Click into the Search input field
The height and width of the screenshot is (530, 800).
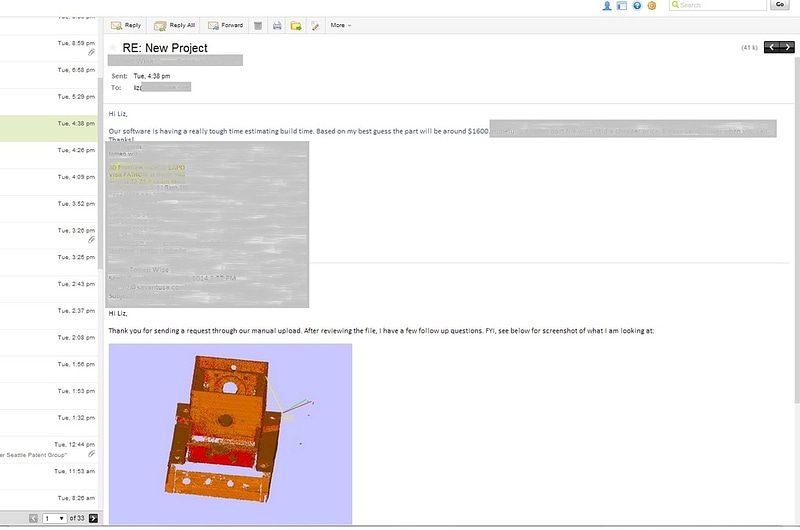coord(720,5)
